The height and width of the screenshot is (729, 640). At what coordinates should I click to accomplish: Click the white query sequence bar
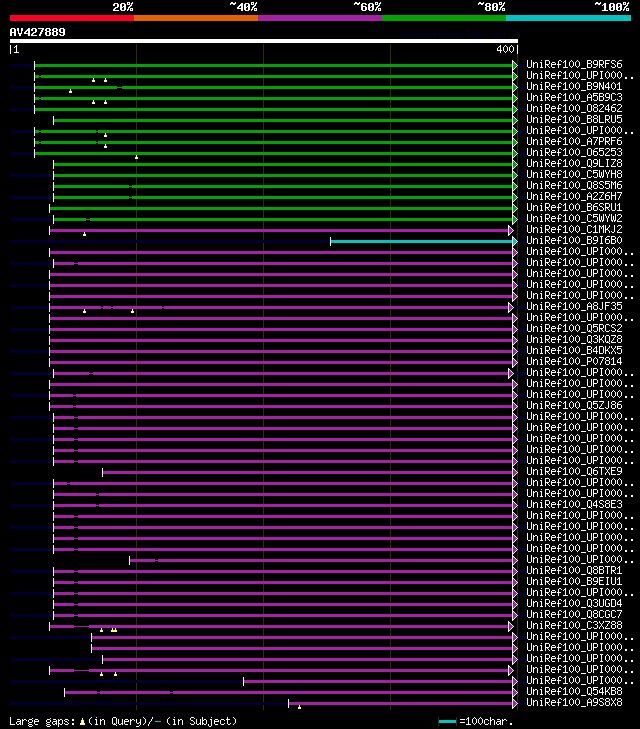click(264, 41)
